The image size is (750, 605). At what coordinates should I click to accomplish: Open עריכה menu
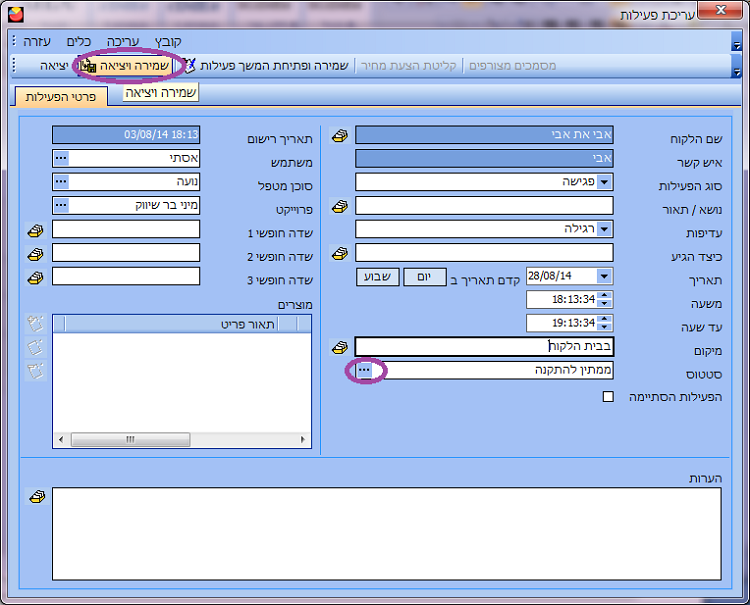pyautogui.click(x=122, y=42)
